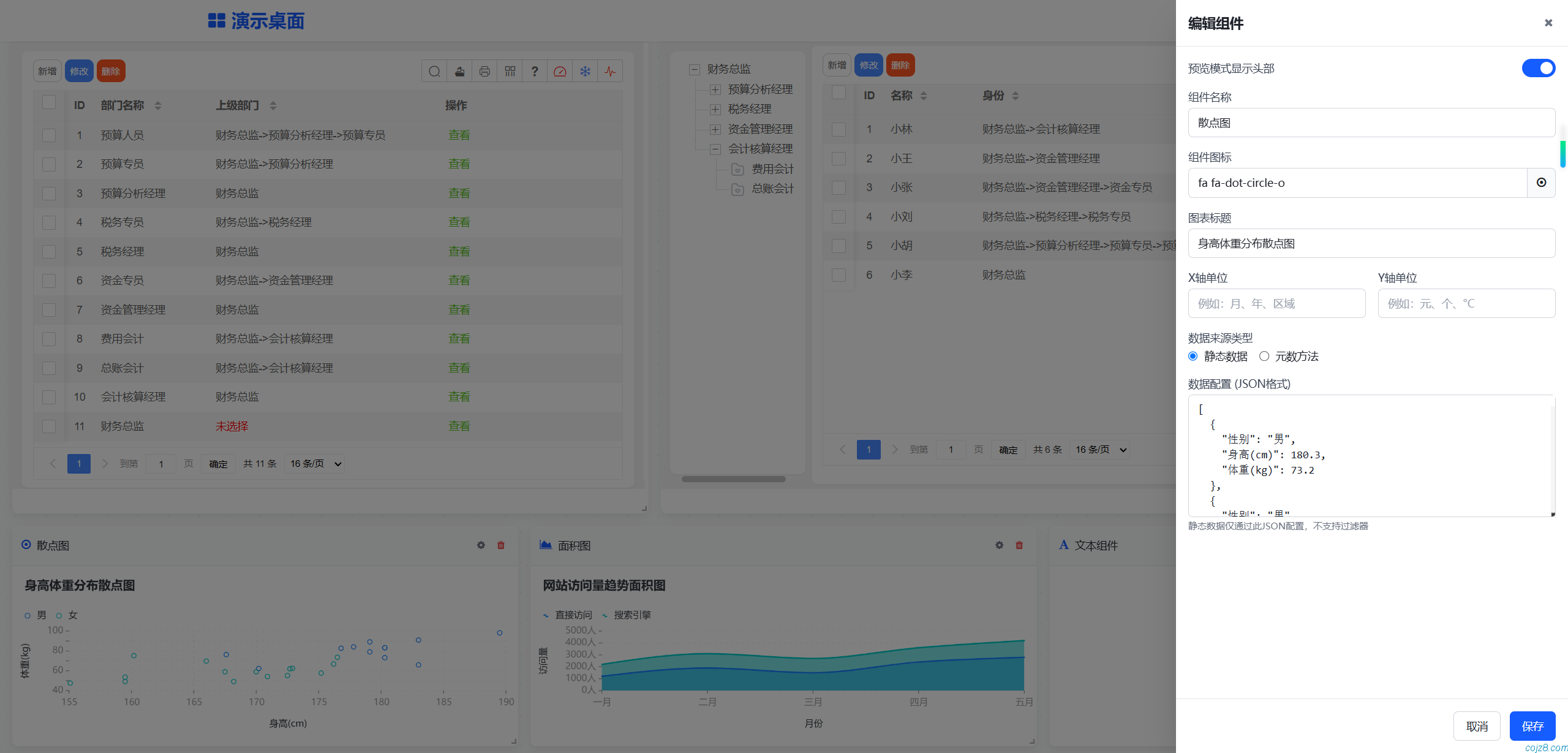Open settings gear on the 散点图 panel

point(481,545)
